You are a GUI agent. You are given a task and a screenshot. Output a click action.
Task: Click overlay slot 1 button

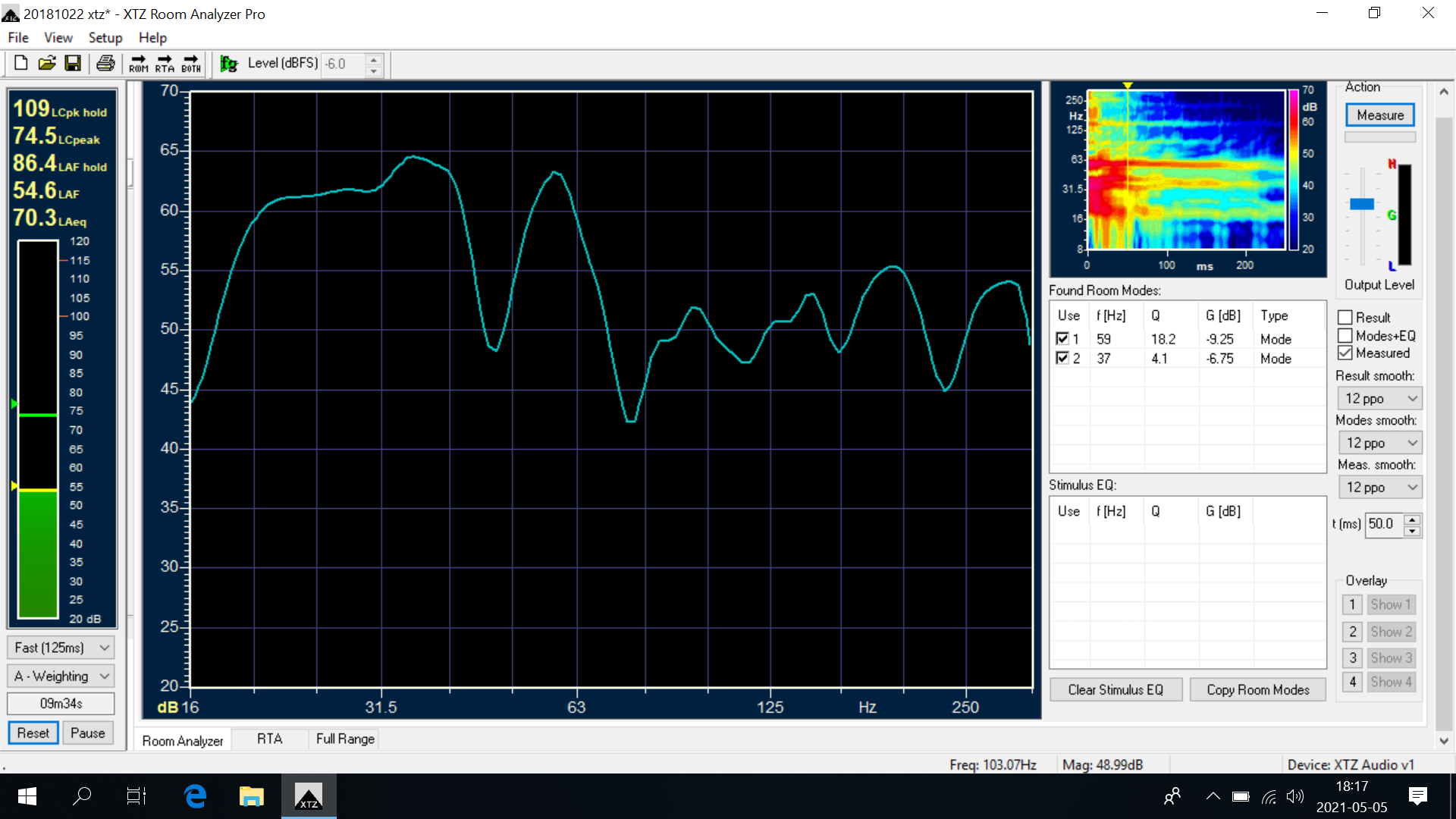1352,605
